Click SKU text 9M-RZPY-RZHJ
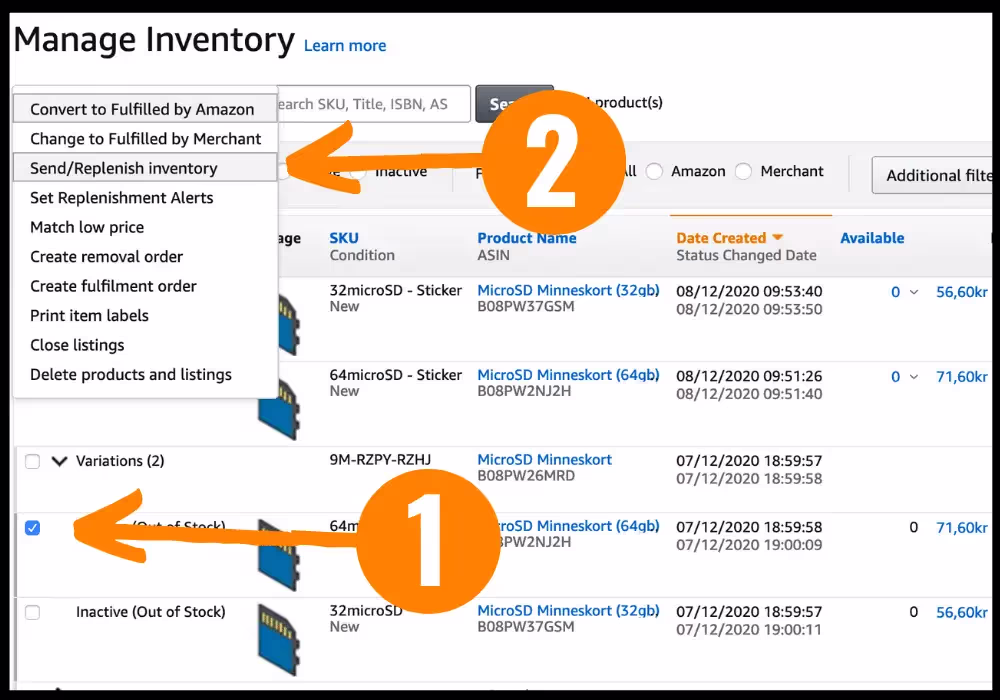 click(x=380, y=460)
